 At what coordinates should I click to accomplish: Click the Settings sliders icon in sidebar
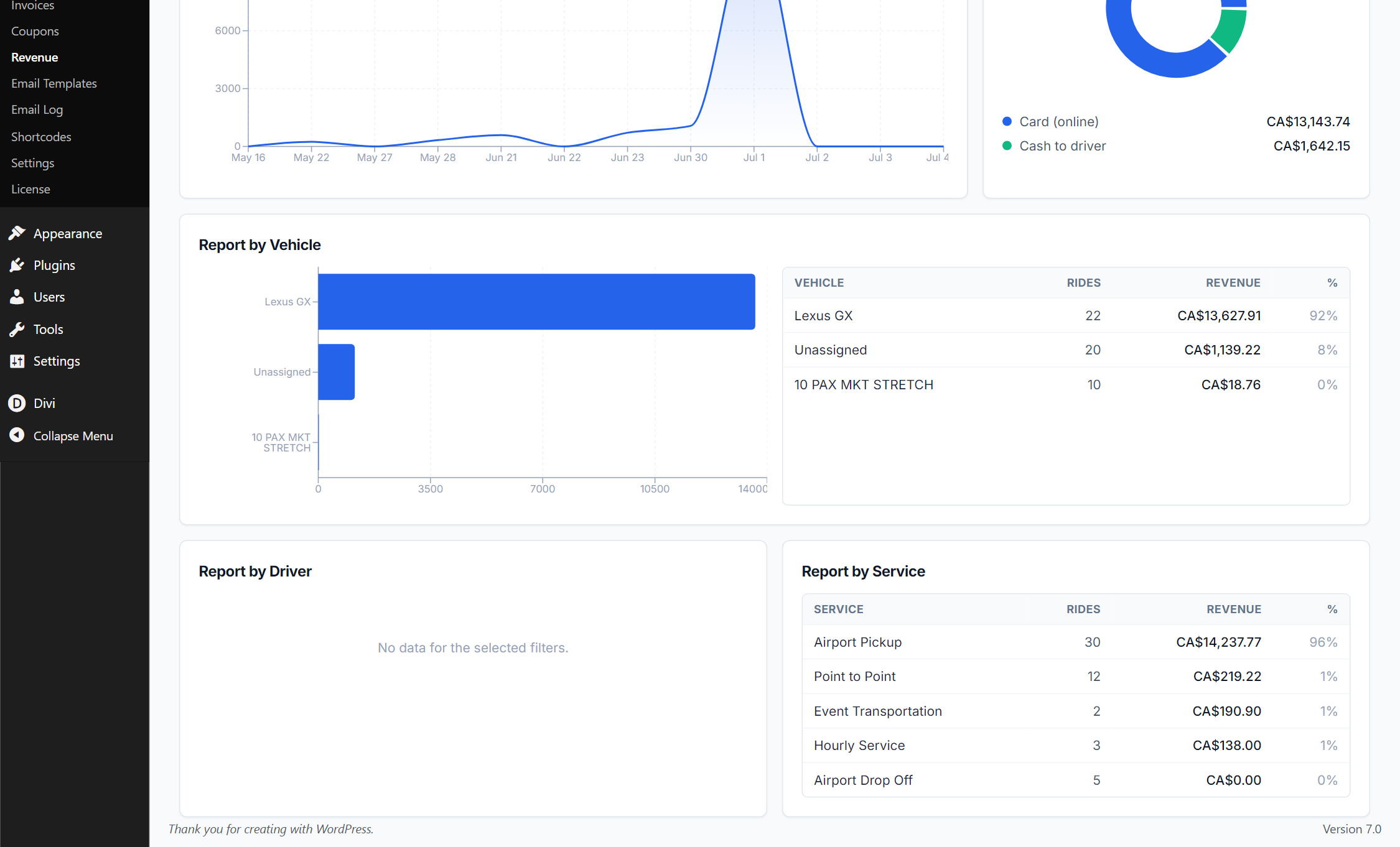17,361
